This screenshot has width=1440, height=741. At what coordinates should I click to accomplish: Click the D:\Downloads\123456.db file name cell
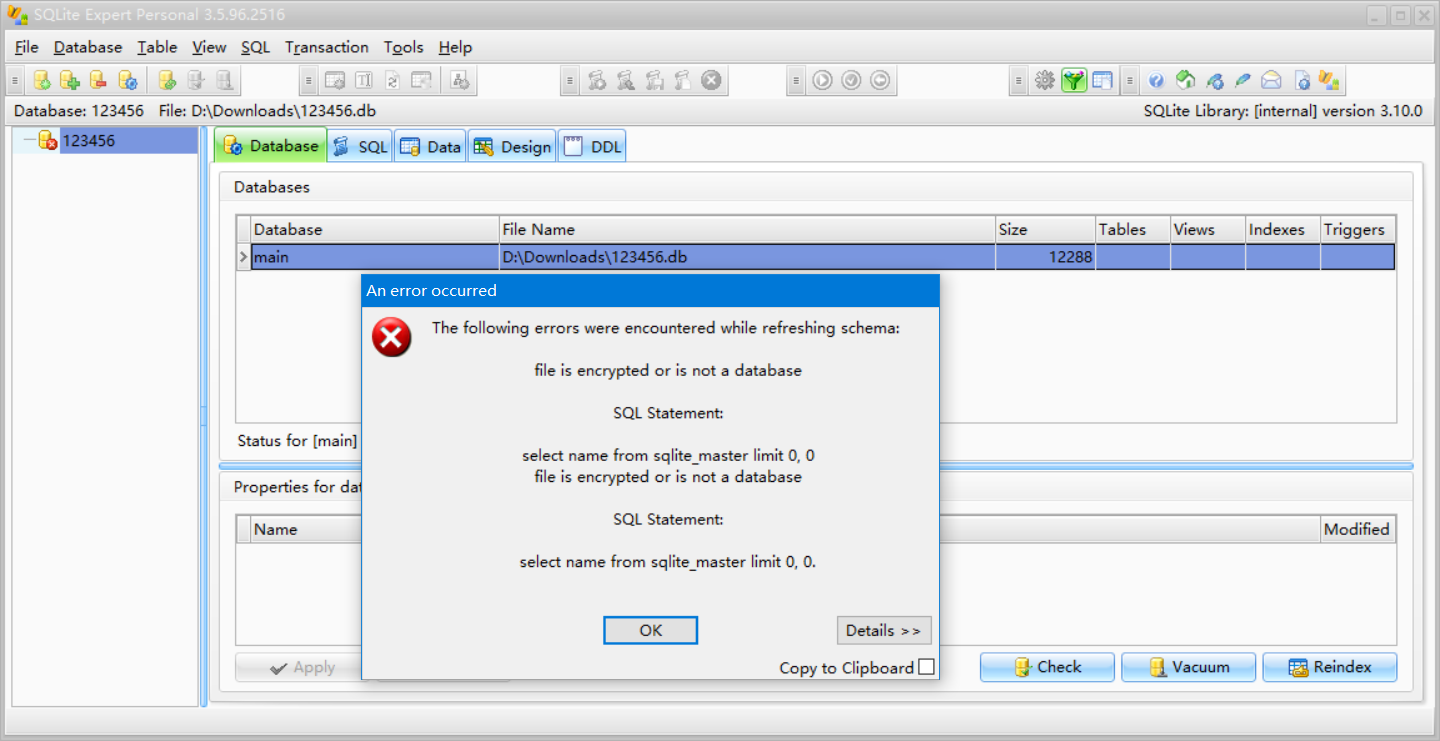pos(747,257)
